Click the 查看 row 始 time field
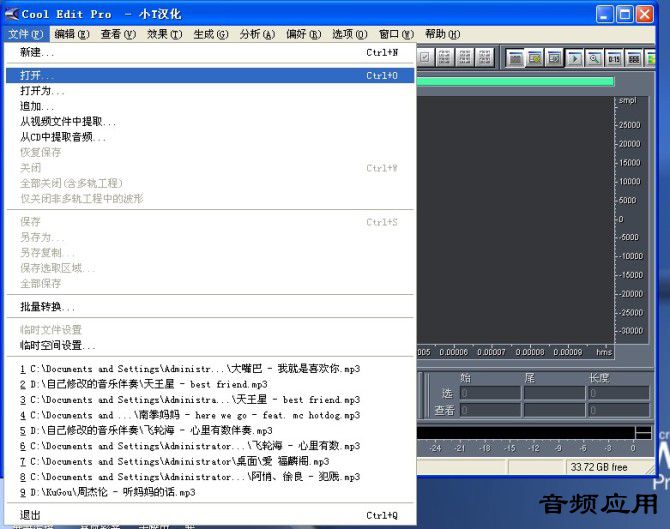Viewport: 670px width, 529px height. coord(490,410)
